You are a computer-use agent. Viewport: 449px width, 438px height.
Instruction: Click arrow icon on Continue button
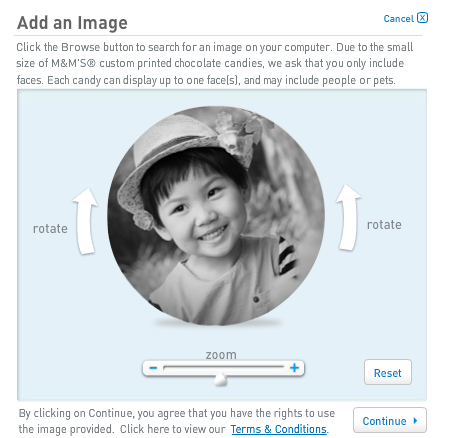click(415, 421)
